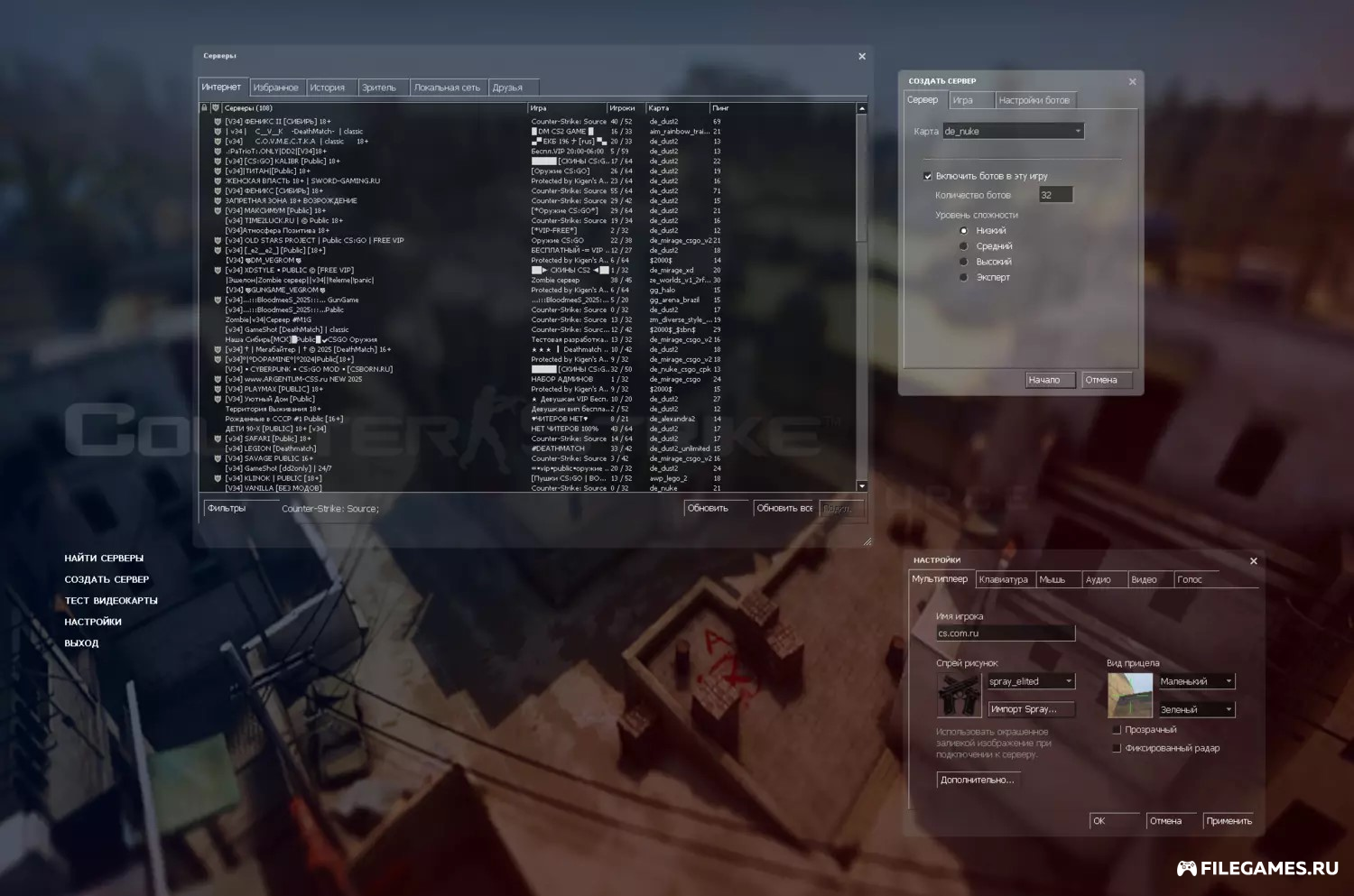The image size is (1354, 896).
Task: Open crosshair color dropdown showing Зеленый
Action: pos(1196,709)
